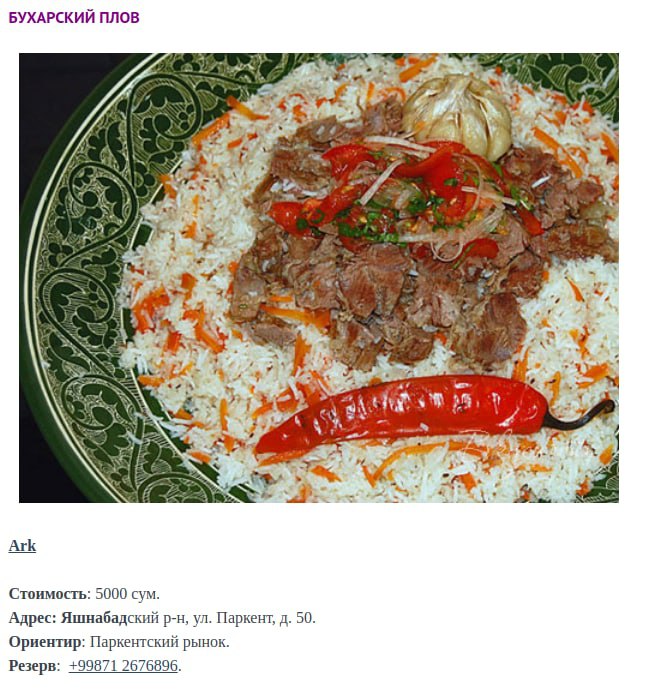Open the Bukhara plov dish photo

click(319, 278)
